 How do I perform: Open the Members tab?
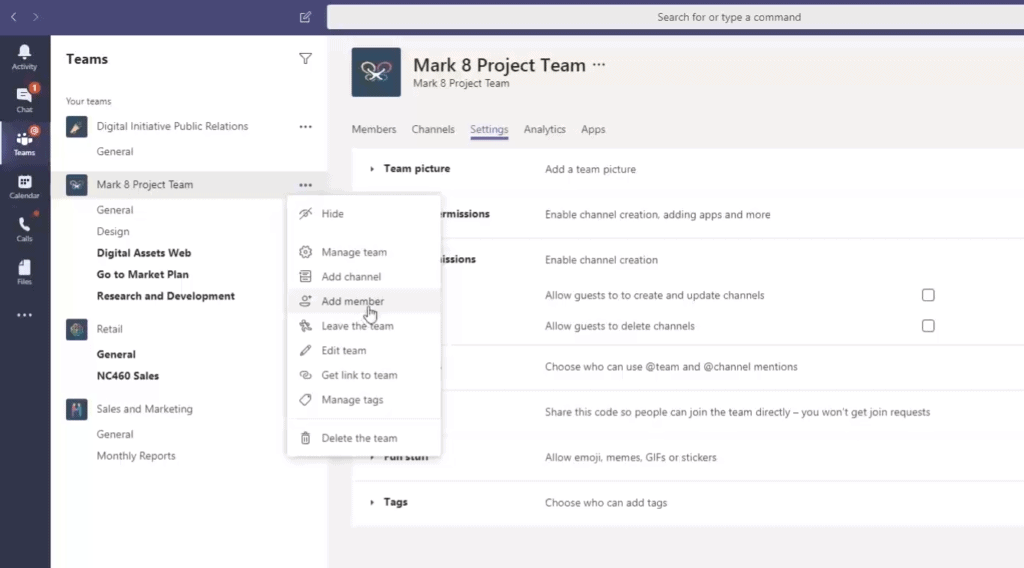click(x=374, y=129)
